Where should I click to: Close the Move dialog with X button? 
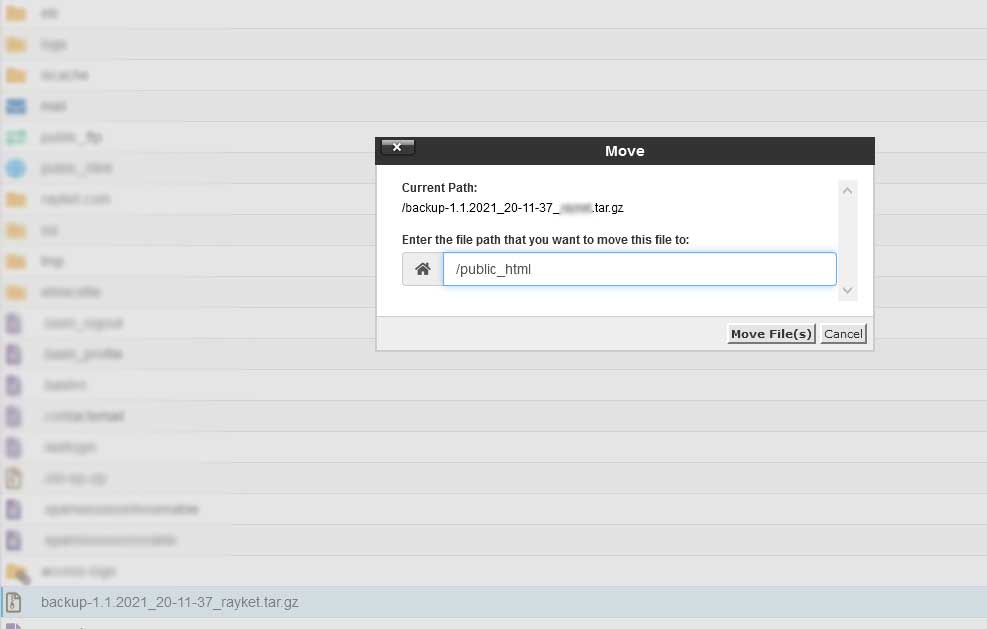(397, 148)
